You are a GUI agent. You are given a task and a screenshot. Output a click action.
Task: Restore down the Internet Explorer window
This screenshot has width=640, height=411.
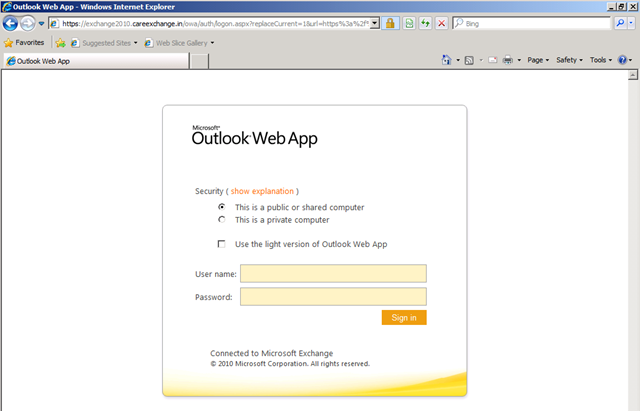point(621,7)
